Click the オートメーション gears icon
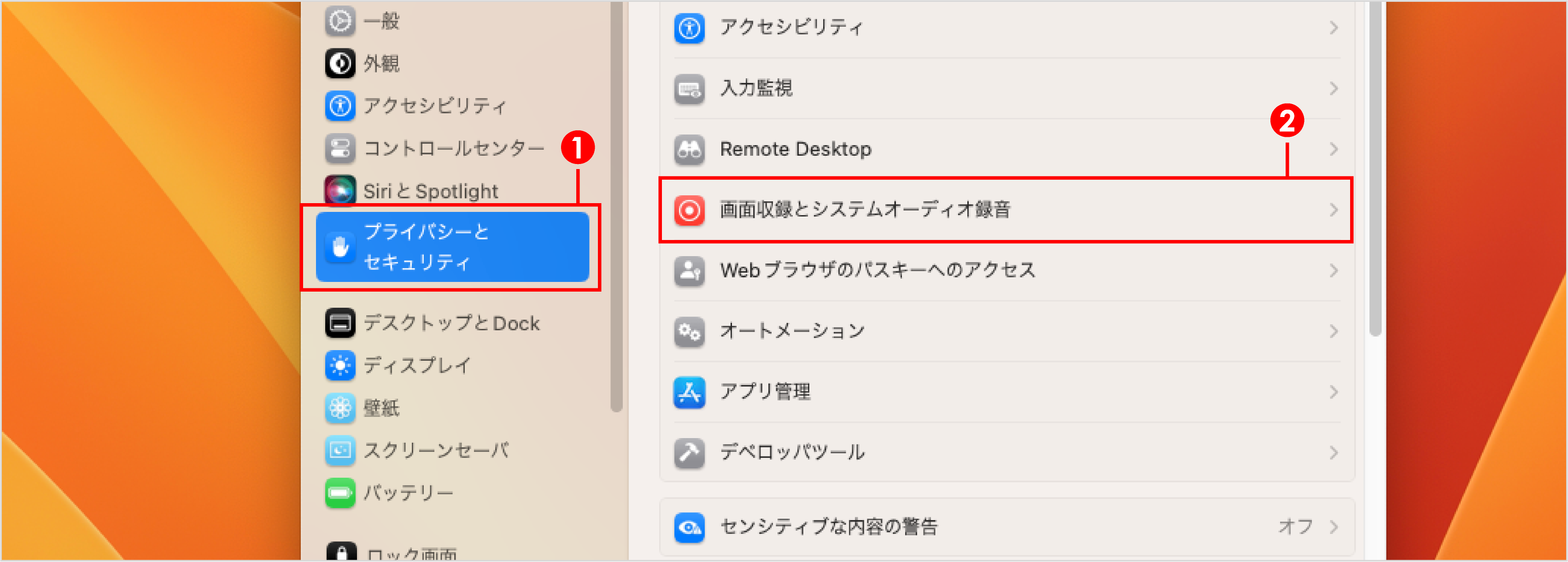This screenshot has height=562, width=1568. point(689,331)
